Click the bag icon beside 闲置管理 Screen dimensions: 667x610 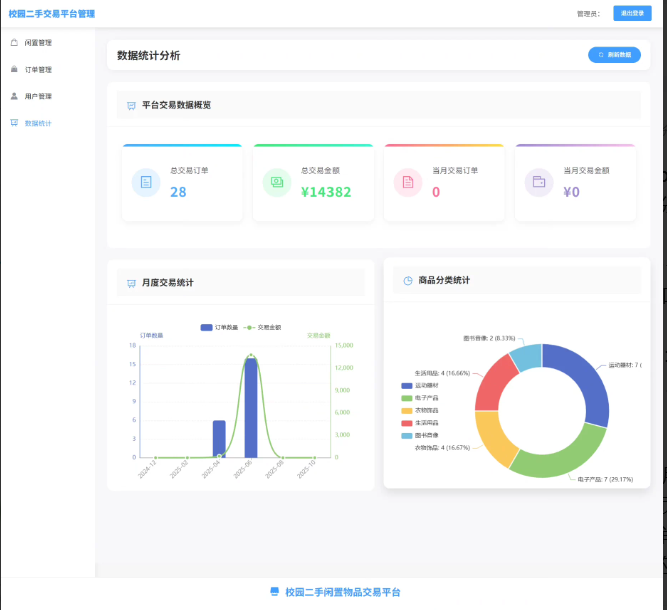(14, 43)
